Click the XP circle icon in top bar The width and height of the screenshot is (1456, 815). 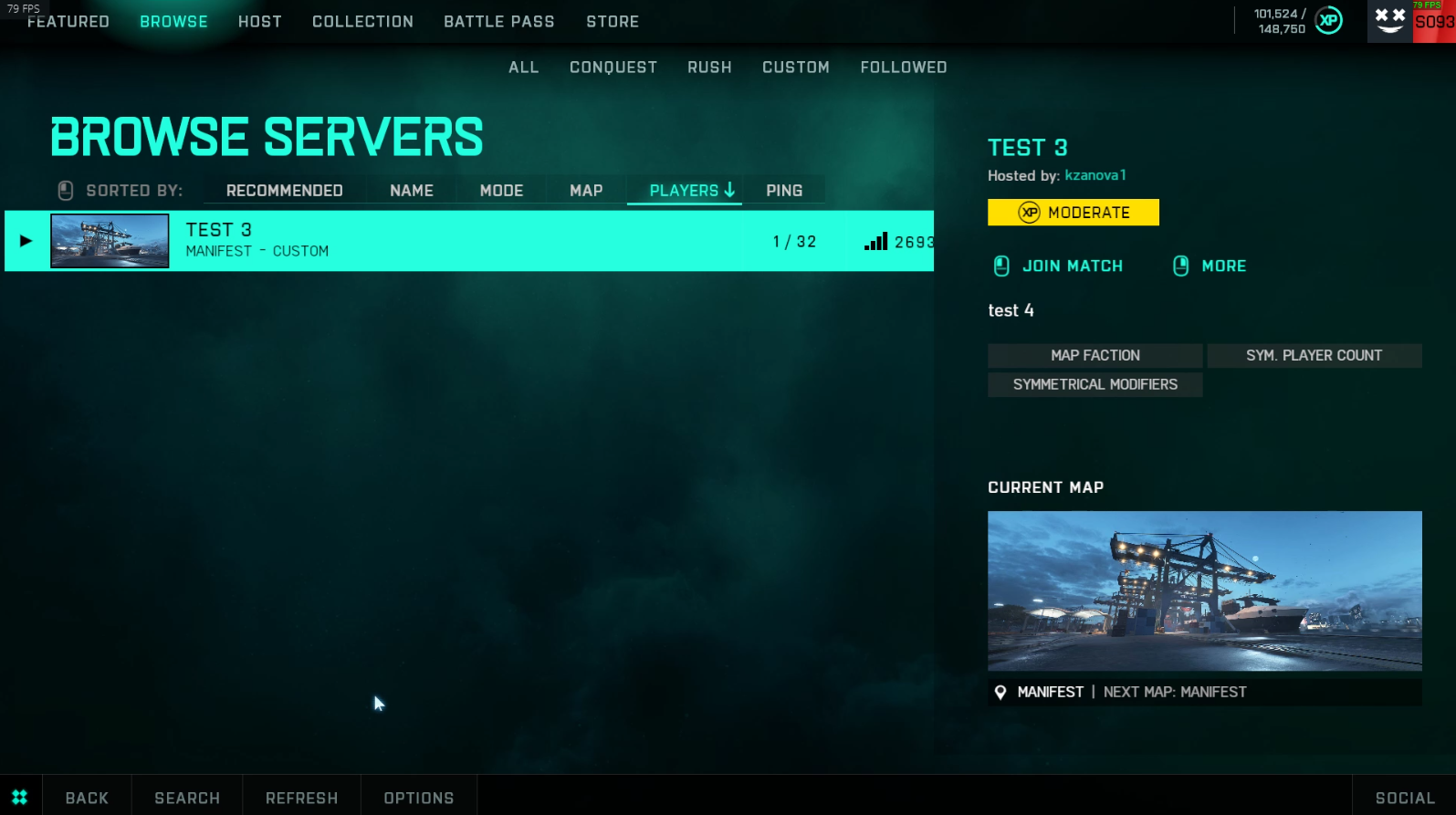(x=1329, y=20)
